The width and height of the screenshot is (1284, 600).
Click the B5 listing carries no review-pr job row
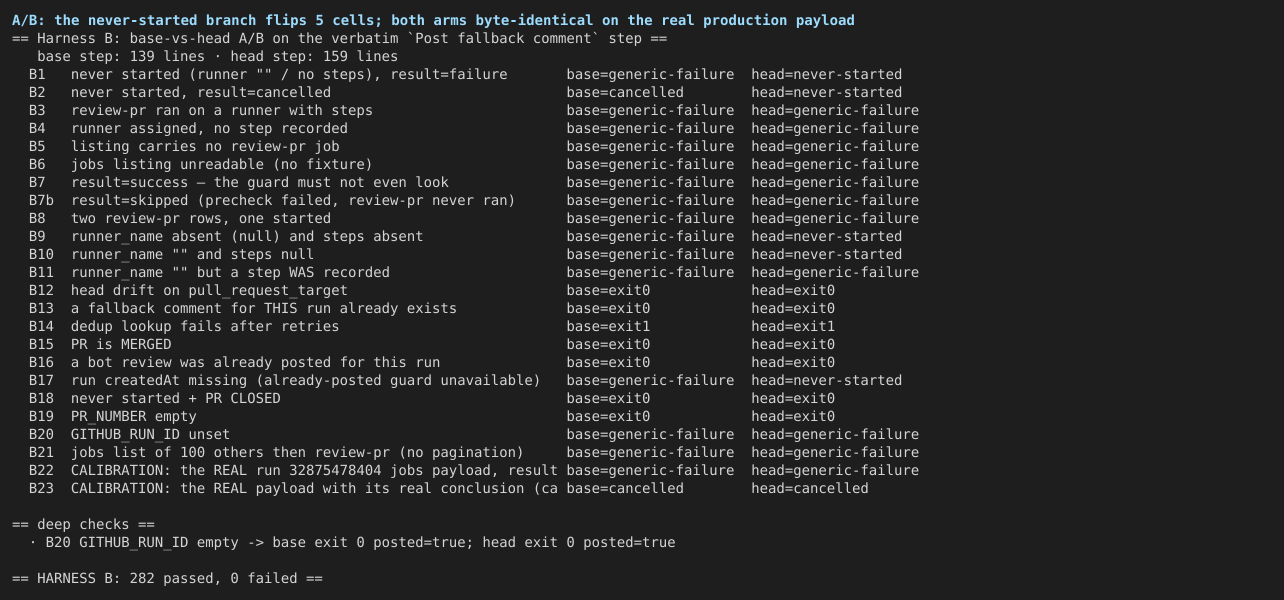[473, 146]
